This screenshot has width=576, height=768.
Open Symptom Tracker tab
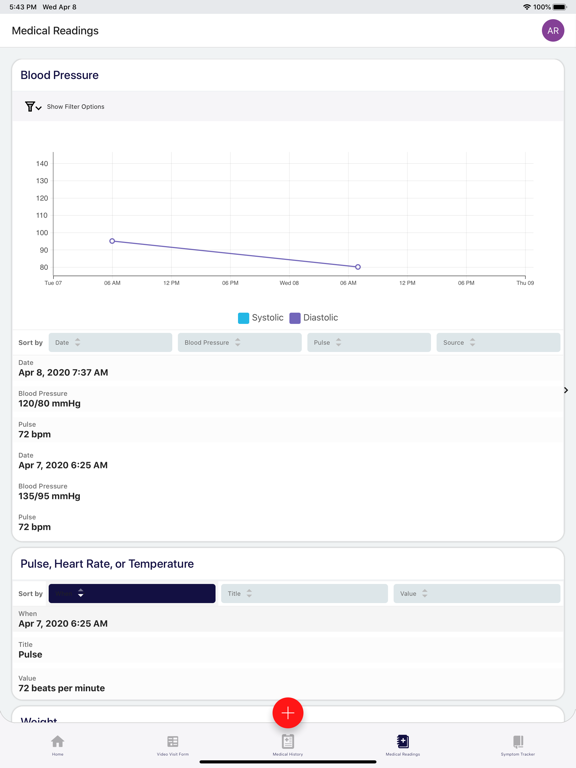pyautogui.click(x=518, y=745)
